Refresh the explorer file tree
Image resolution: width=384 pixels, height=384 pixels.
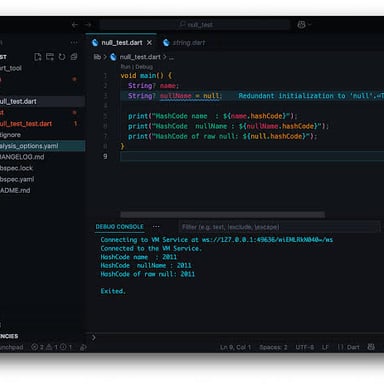(x=62, y=57)
